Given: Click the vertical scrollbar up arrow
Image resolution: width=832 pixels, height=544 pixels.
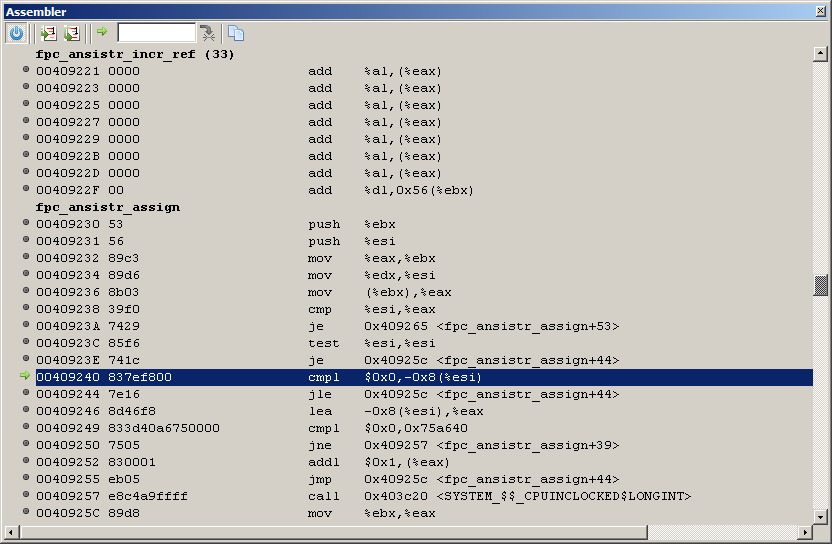Looking at the screenshot, I should [821, 54].
